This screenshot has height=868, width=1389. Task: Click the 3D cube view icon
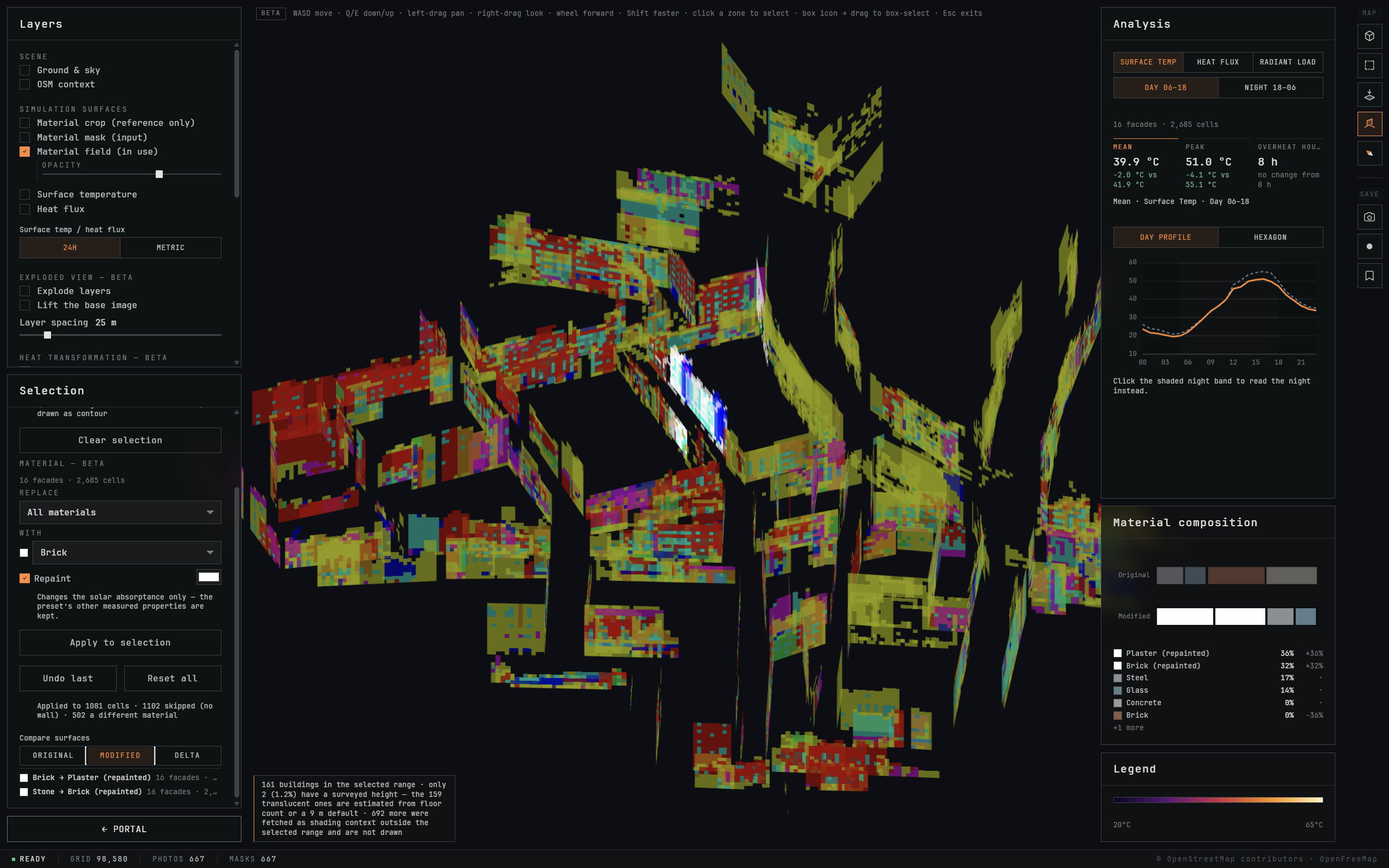click(1369, 36)
